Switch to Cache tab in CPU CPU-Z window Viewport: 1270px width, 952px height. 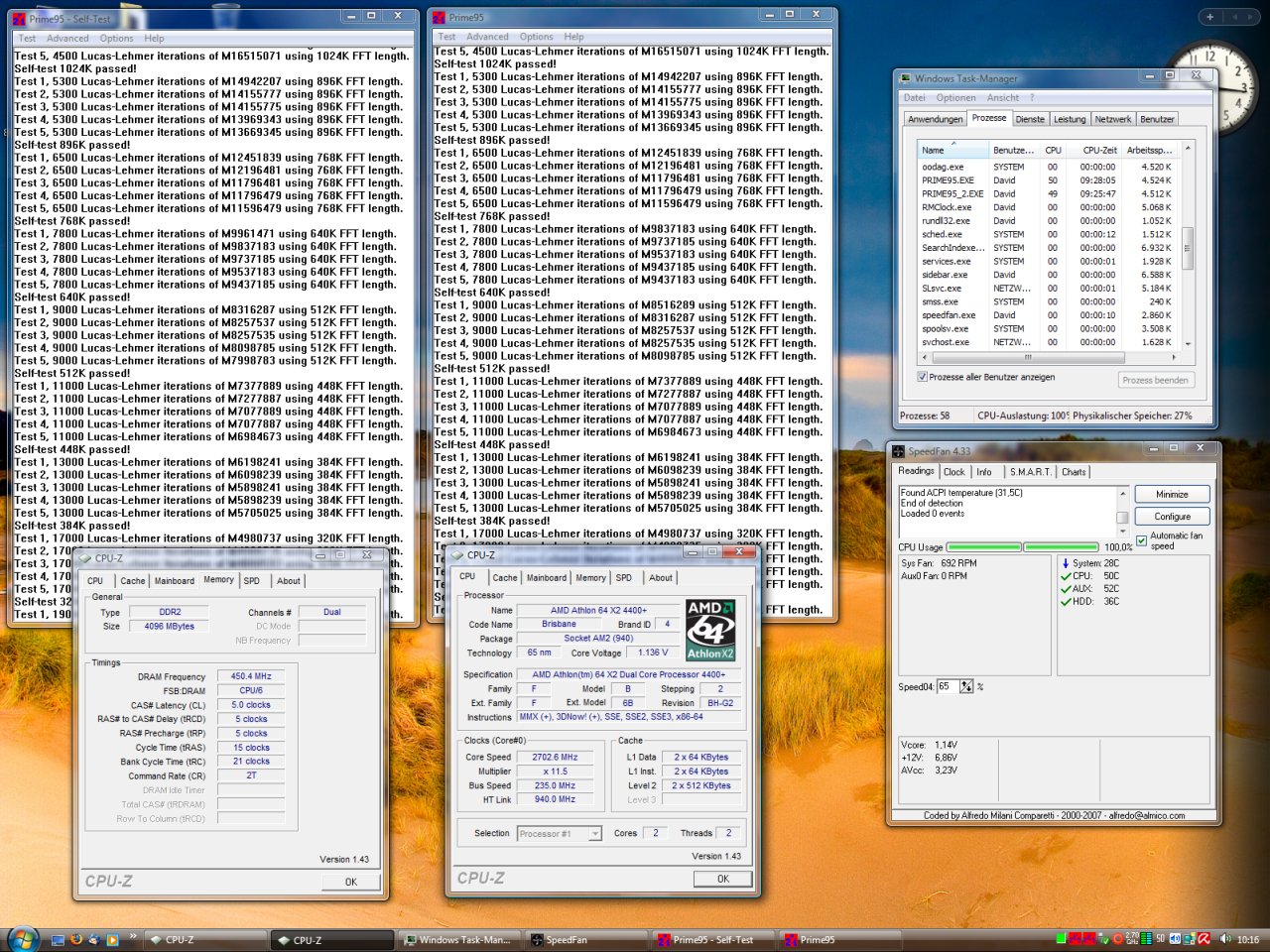click(505, 577)
